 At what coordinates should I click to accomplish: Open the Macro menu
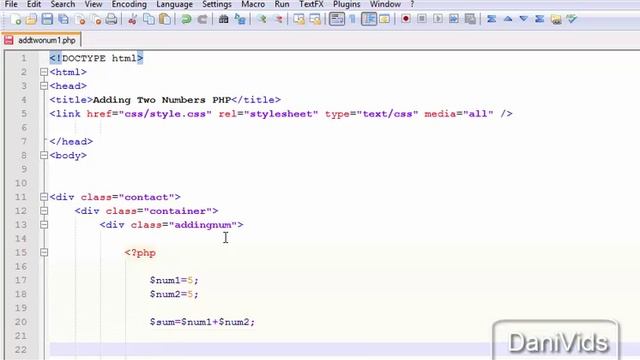[x=253, y=4]
